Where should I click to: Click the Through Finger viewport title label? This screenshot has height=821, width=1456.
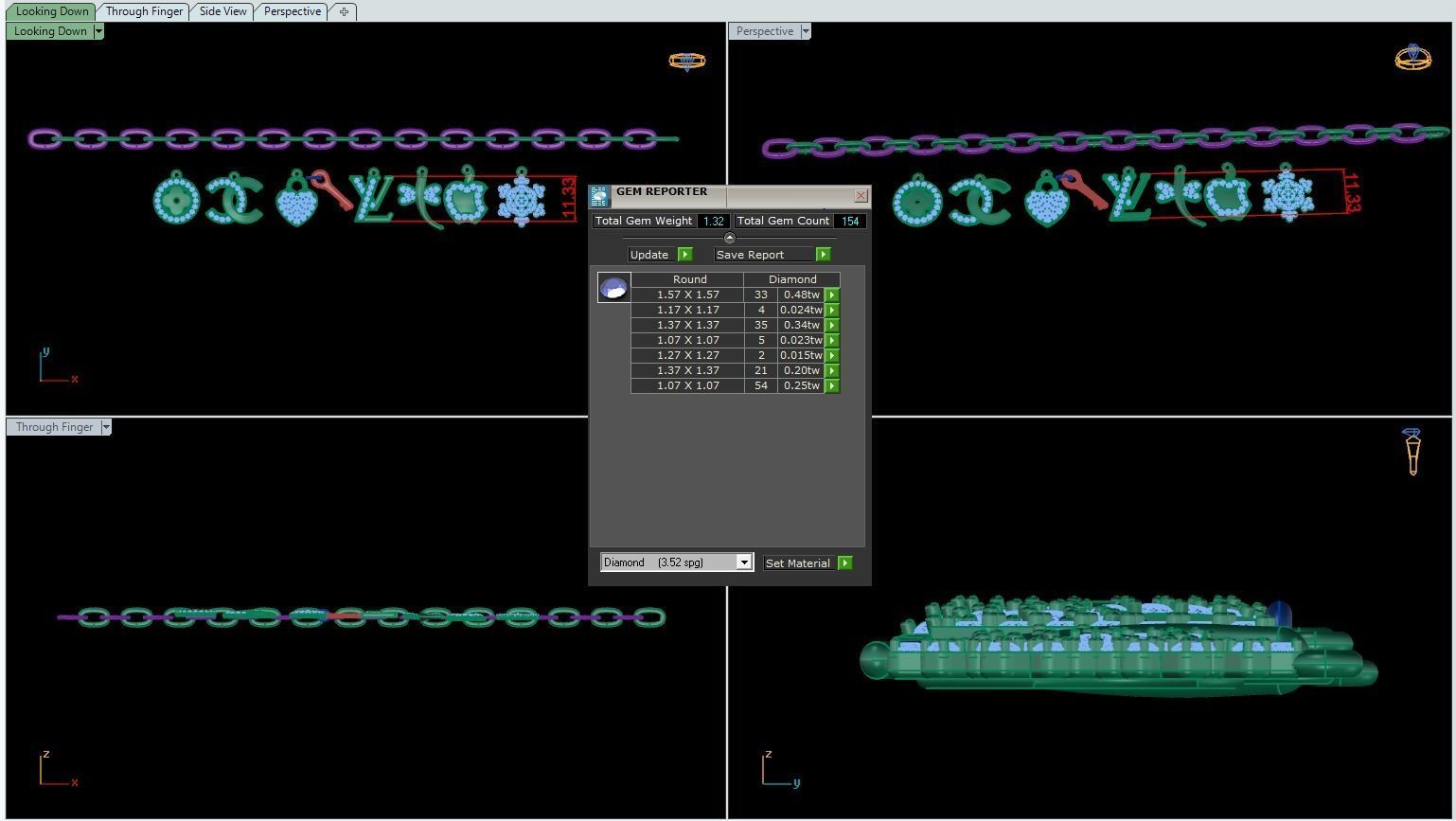pyautogui.click(x=54, y=427)
